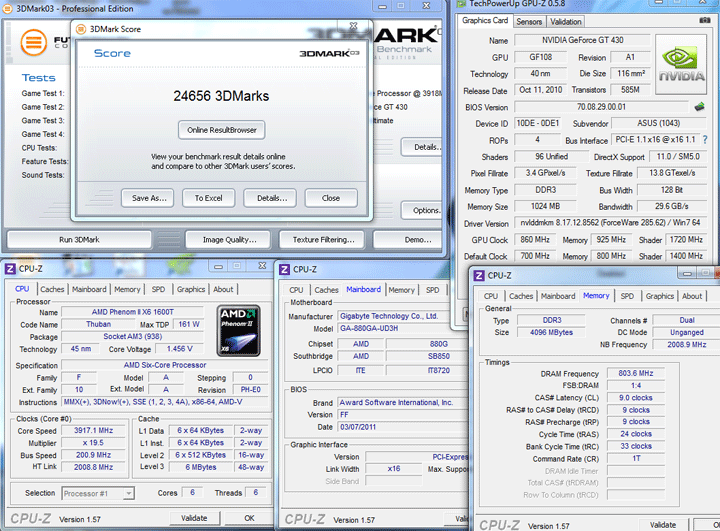Open Texture Filtering... settings
This screenshot has width=720, height=531.
coord(323,240)
